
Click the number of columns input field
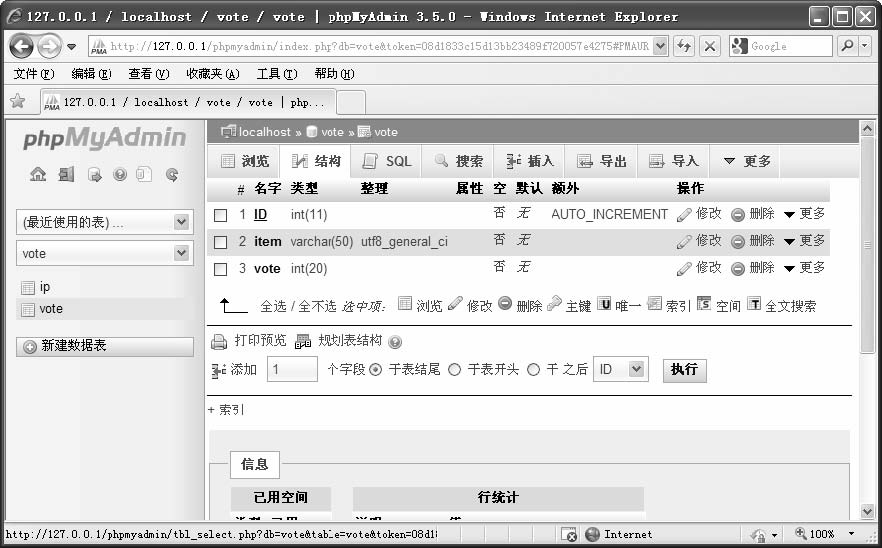[292, 370]
